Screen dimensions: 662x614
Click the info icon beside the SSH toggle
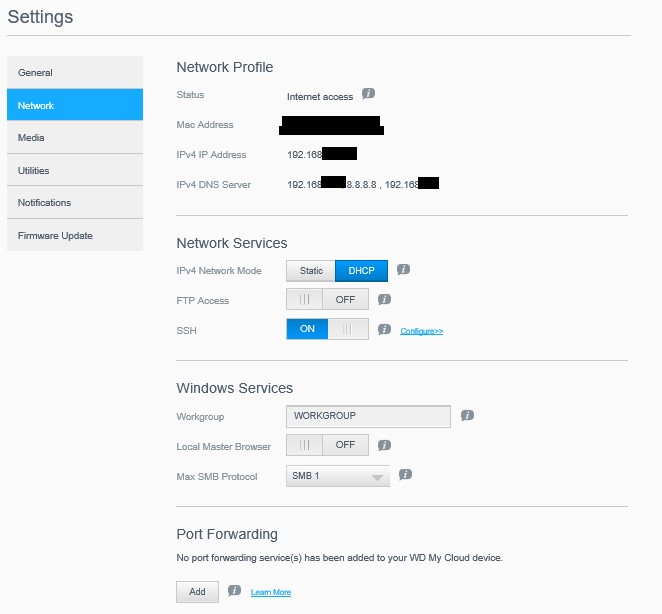click(384, 329)
